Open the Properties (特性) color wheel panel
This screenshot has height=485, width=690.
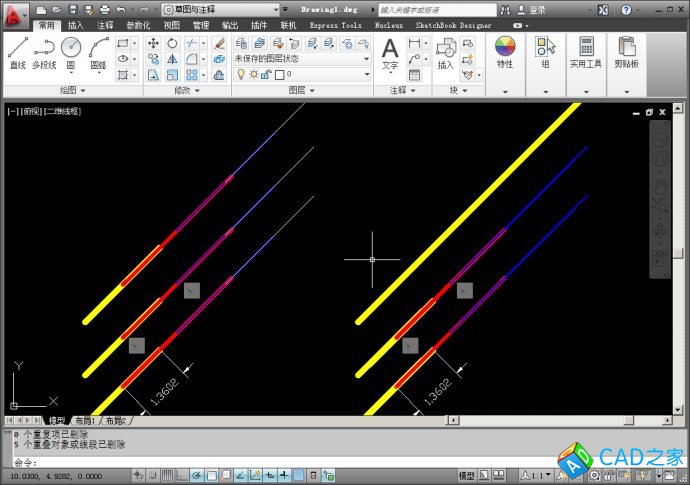tap(505, 52)
